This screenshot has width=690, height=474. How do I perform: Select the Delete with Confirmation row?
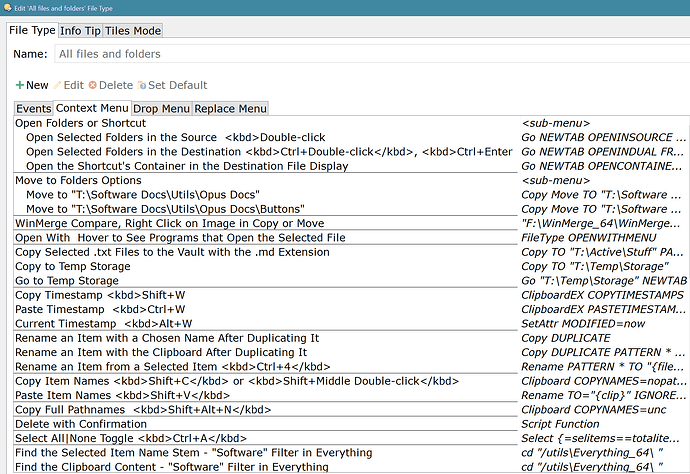point(352,424)
